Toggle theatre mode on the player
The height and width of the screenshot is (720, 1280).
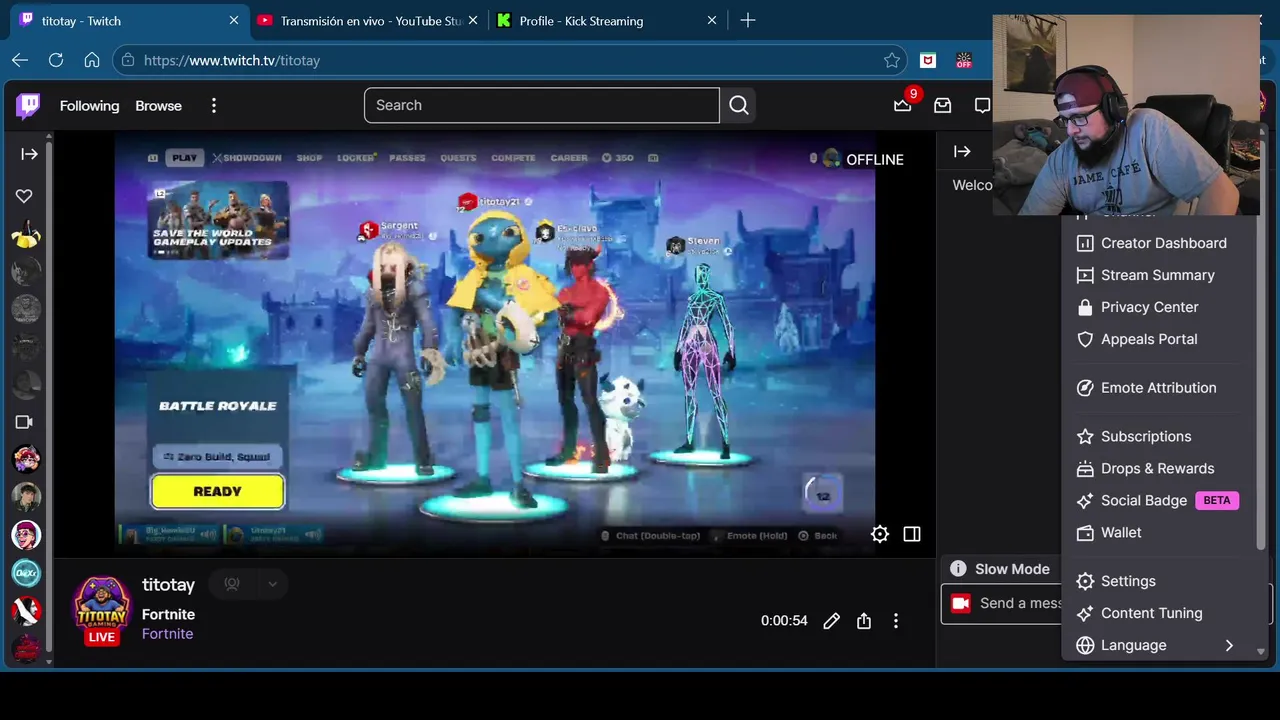(x=912, y=534)
